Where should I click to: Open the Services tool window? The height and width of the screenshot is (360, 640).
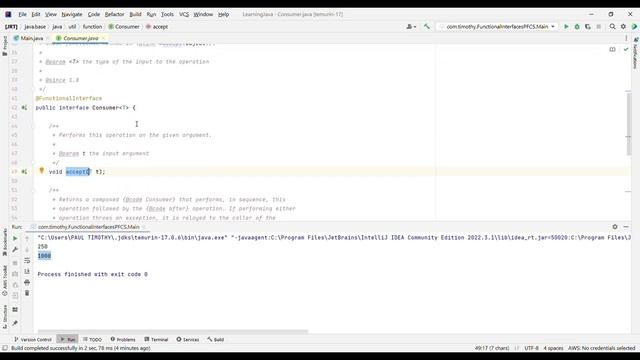point(188,340)
